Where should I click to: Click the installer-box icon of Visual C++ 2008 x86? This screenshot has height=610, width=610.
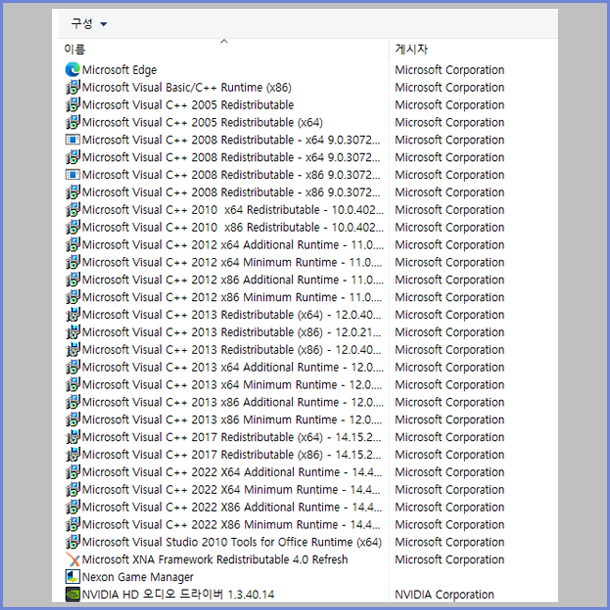point(73,192)
